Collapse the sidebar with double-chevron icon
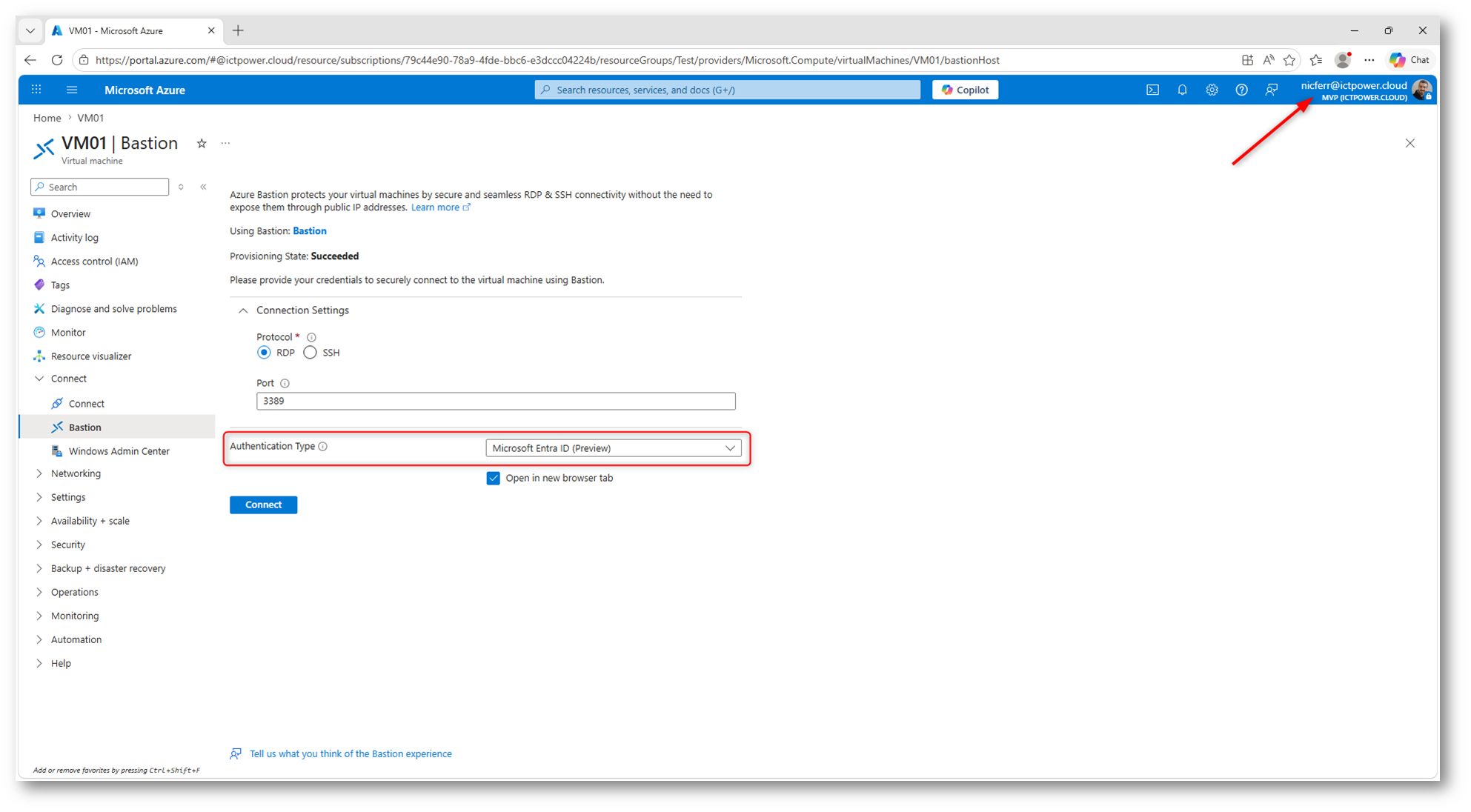Image resolution: width=1471 pixels, height=812 pixels. [203, 187]
